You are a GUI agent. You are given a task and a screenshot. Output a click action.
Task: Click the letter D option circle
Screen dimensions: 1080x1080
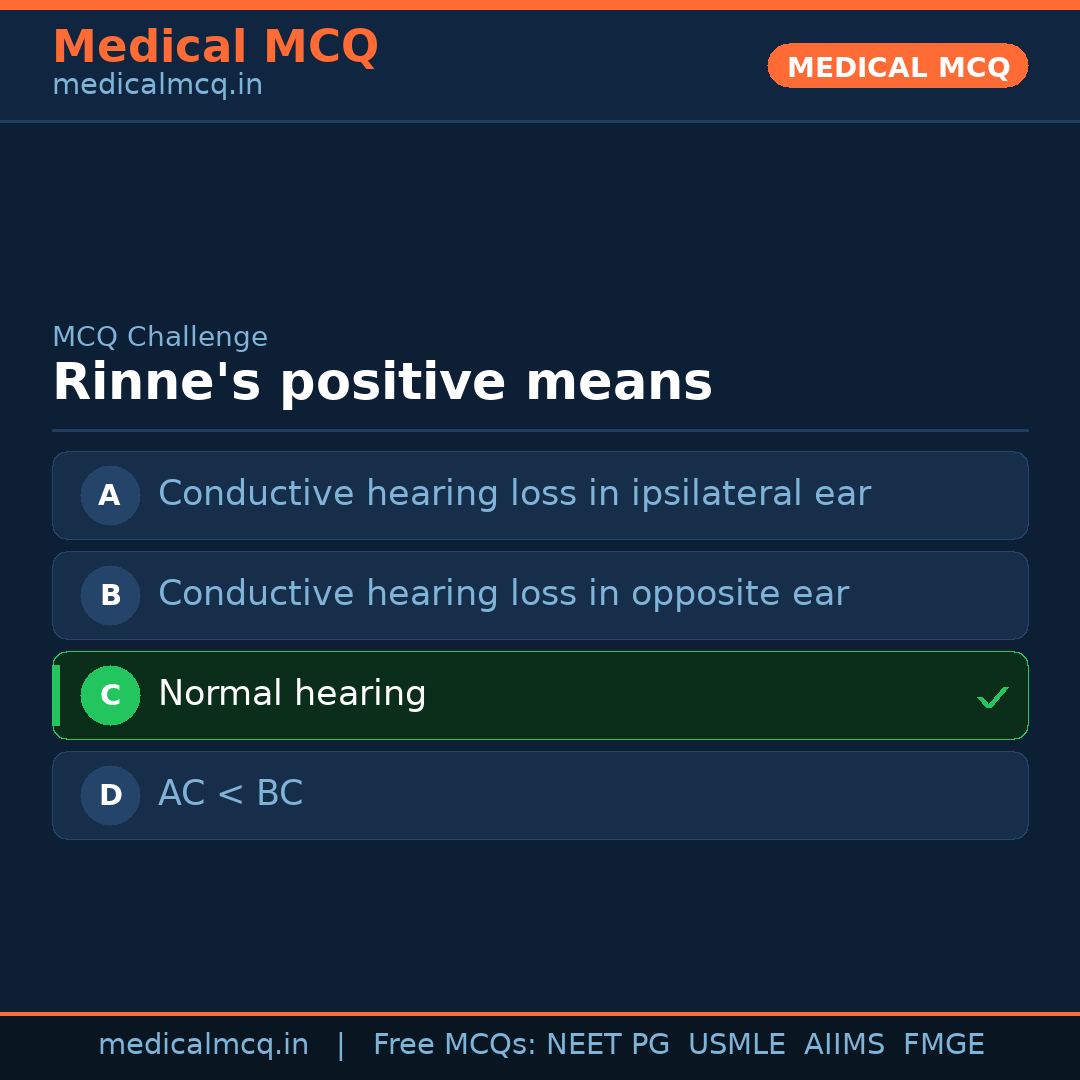pyautogui.click(x=110, y=795)
